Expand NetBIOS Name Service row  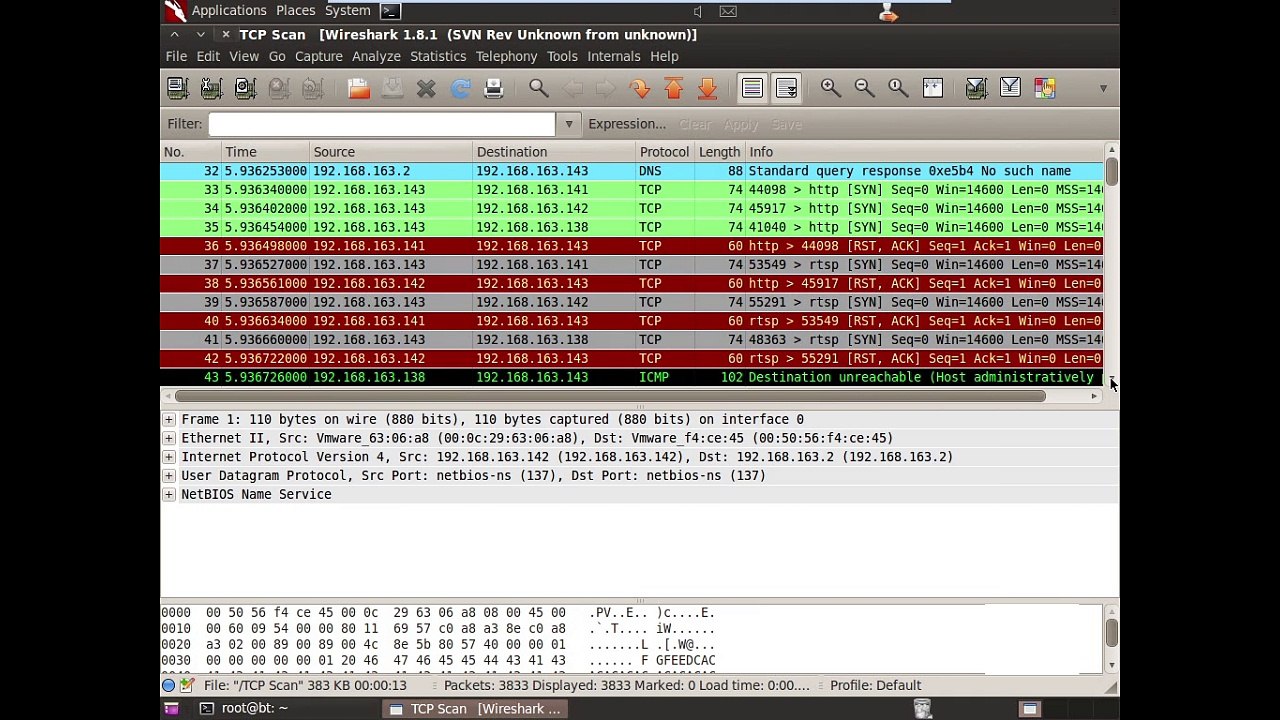pos(169,494)
